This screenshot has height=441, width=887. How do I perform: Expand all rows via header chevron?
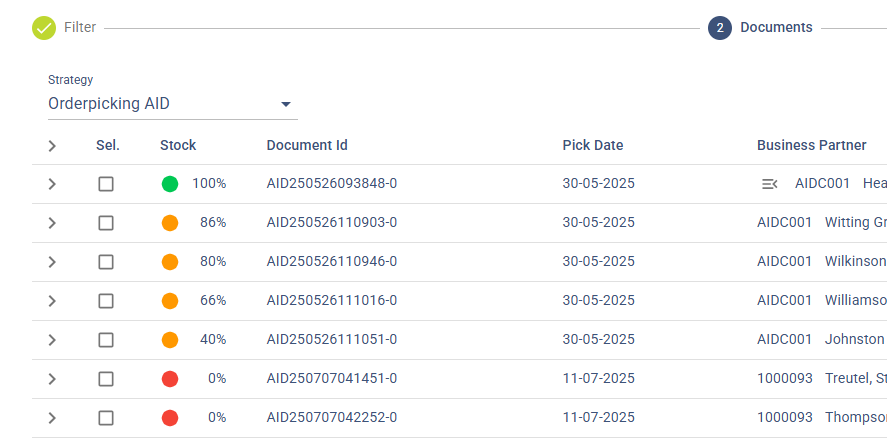tap(52, 146)
